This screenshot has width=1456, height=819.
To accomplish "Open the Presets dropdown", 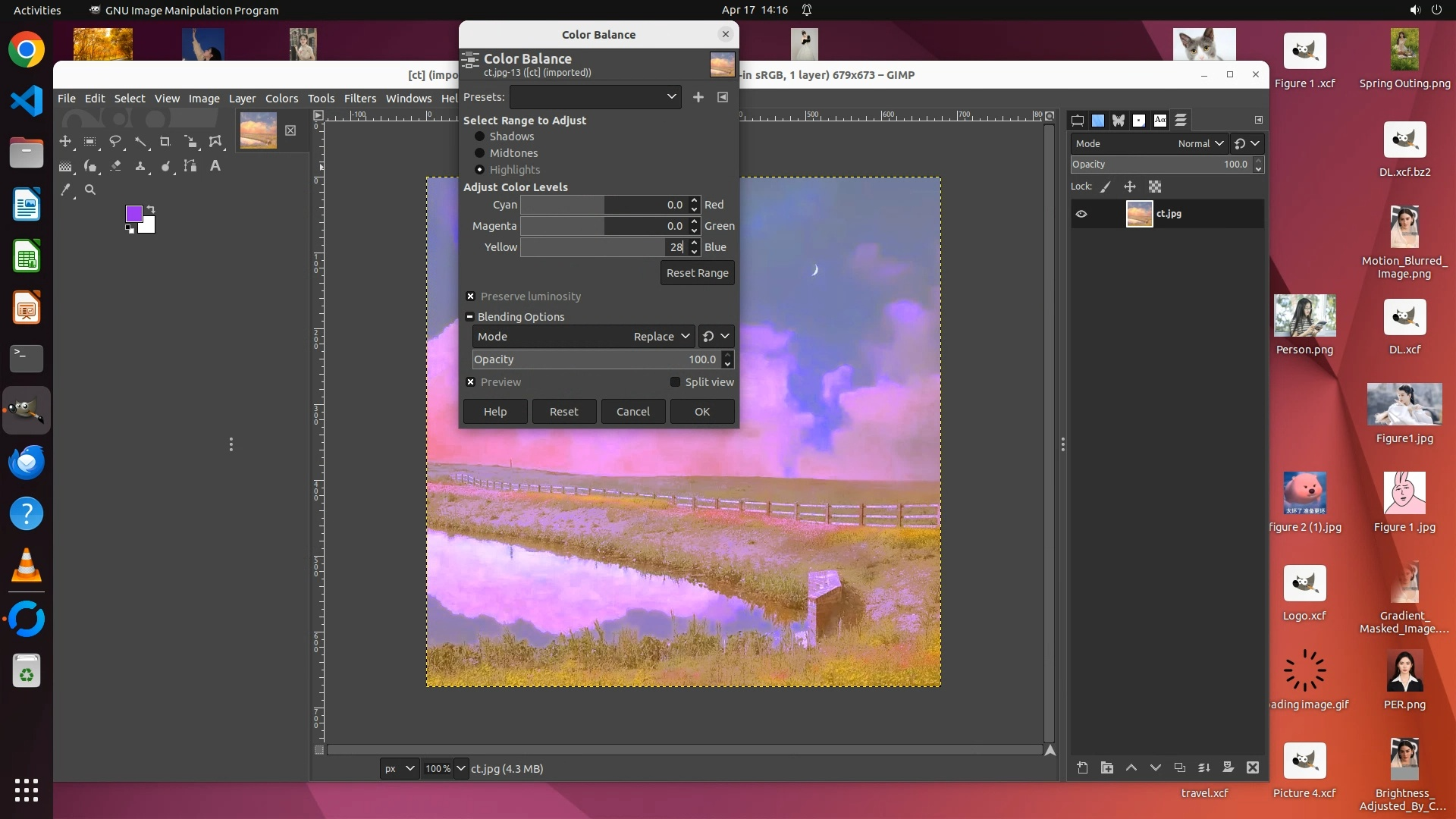I will (595, 97).
